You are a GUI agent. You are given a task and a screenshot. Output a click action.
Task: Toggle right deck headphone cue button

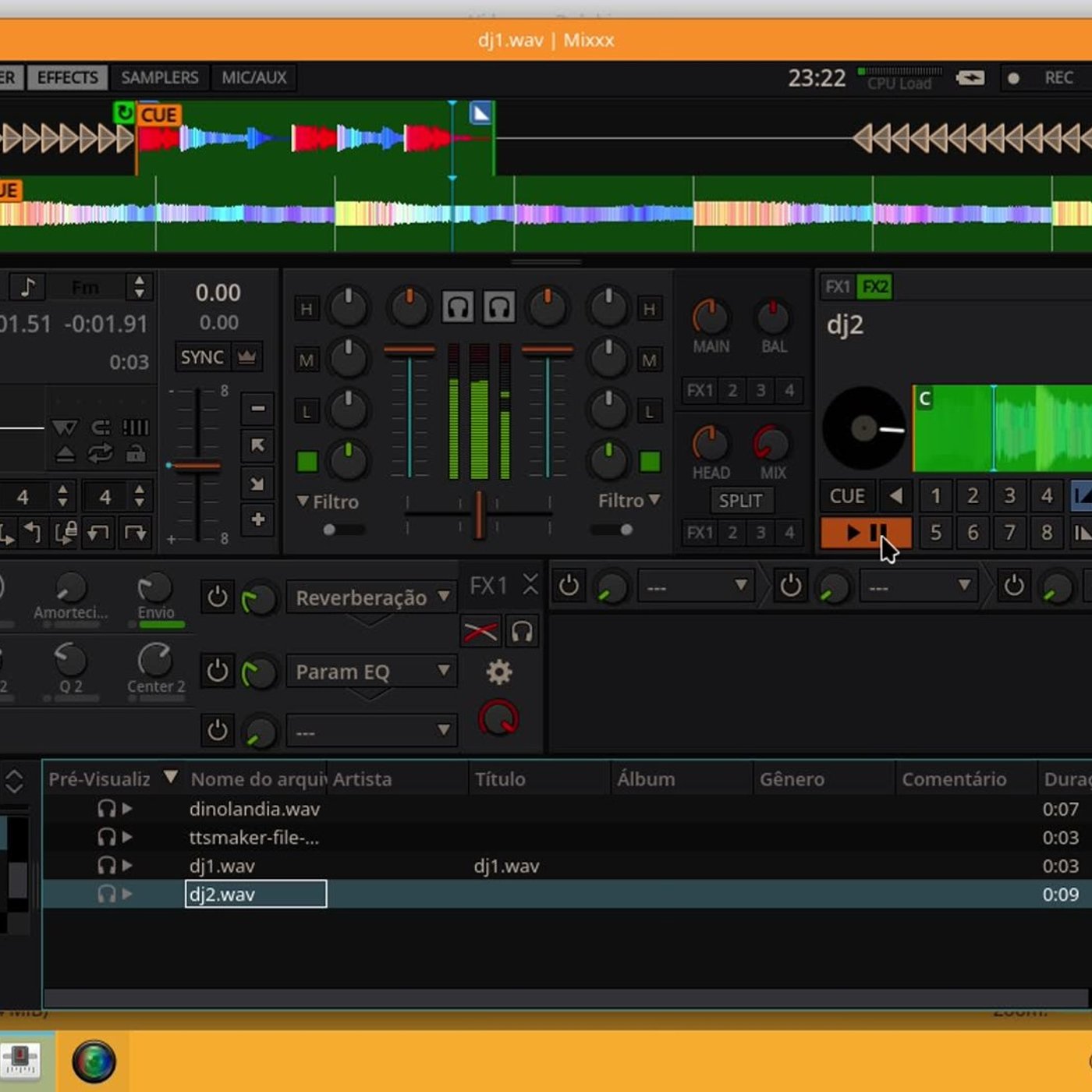[x=498, y=307]
